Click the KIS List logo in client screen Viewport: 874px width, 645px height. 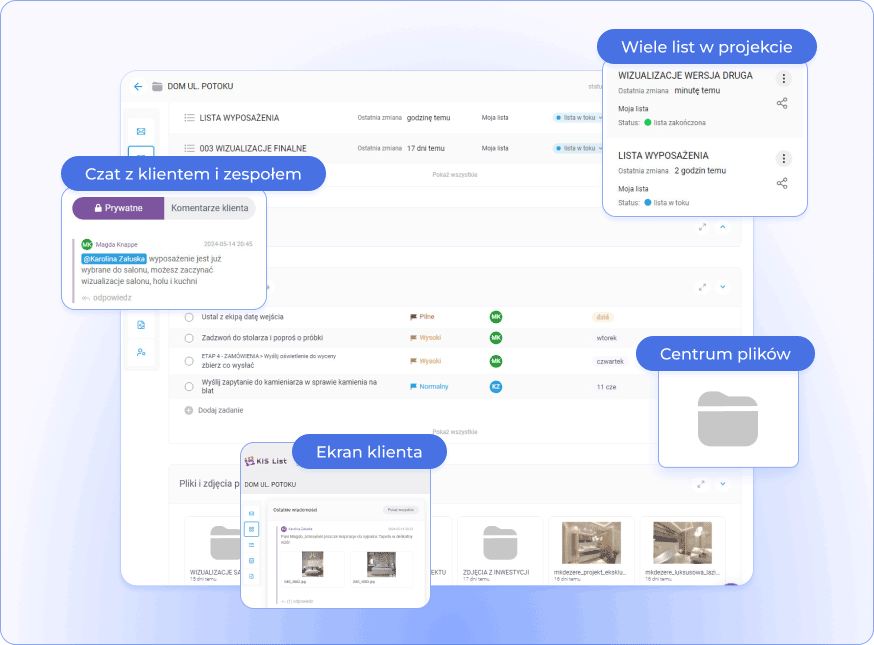[266, 461]
